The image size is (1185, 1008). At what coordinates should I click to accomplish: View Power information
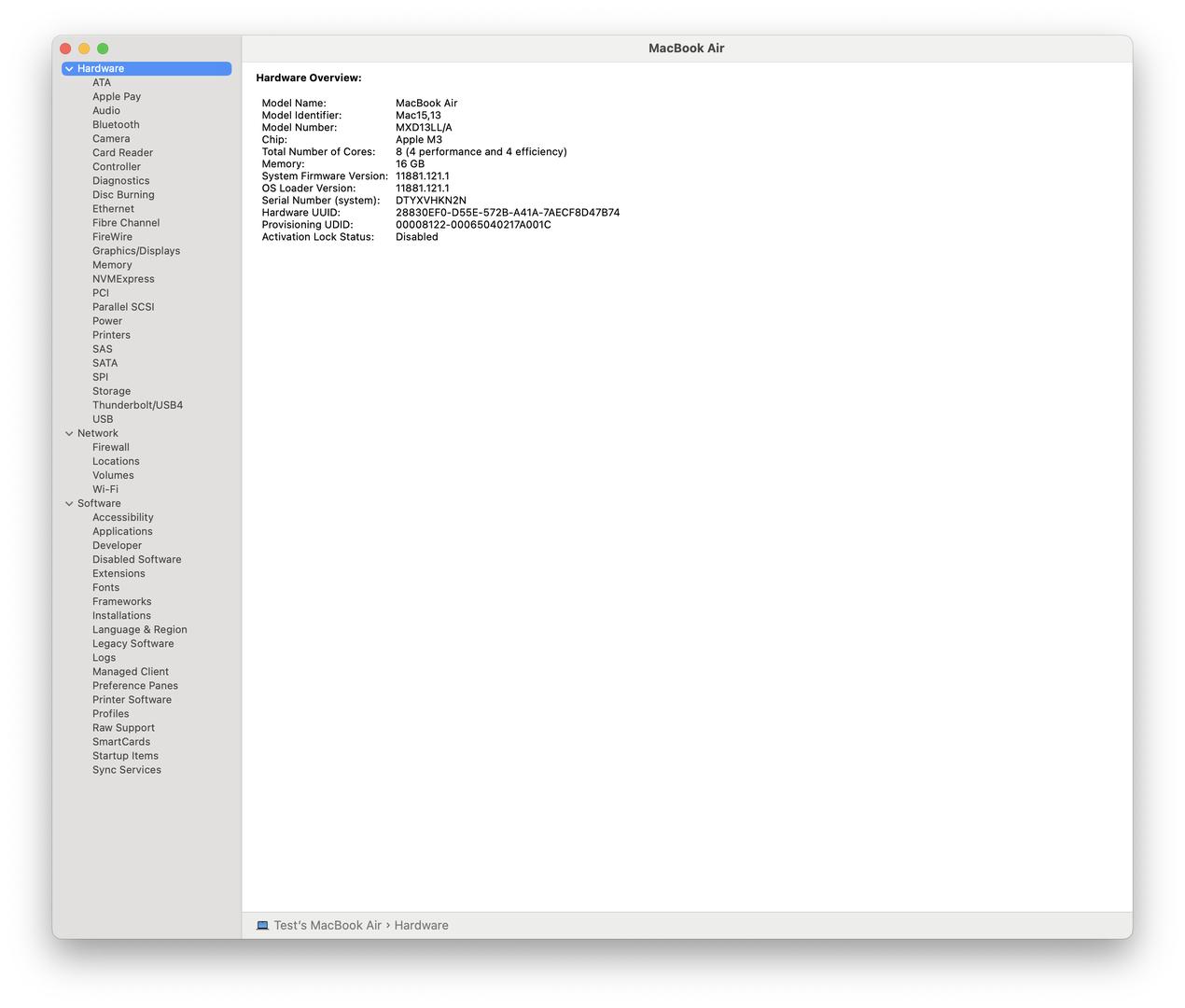[107, 321]
